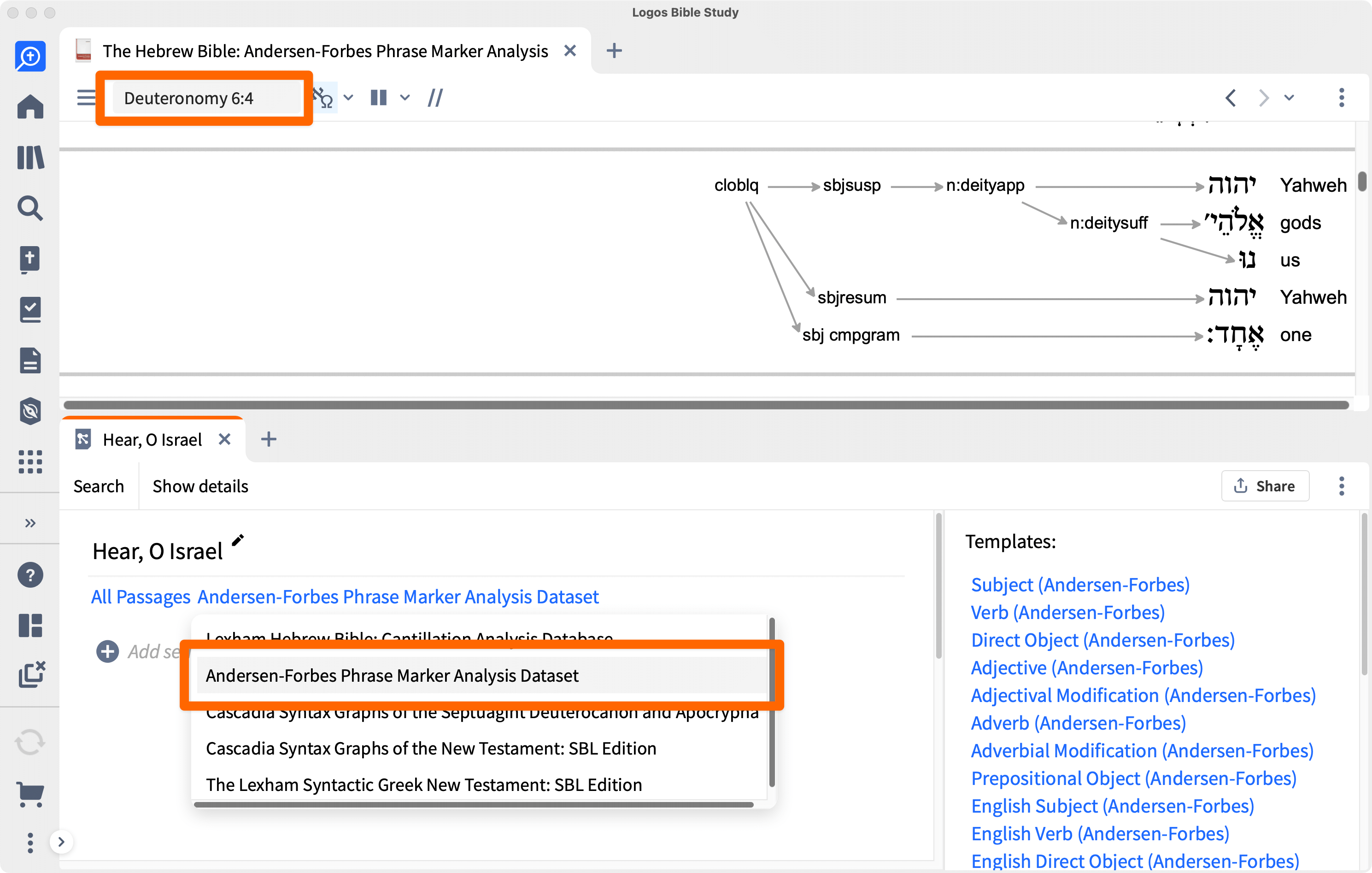Open the syntax search panel three-dot menu
Screen dimensions: 1372x873
[x=1341, y=486]
